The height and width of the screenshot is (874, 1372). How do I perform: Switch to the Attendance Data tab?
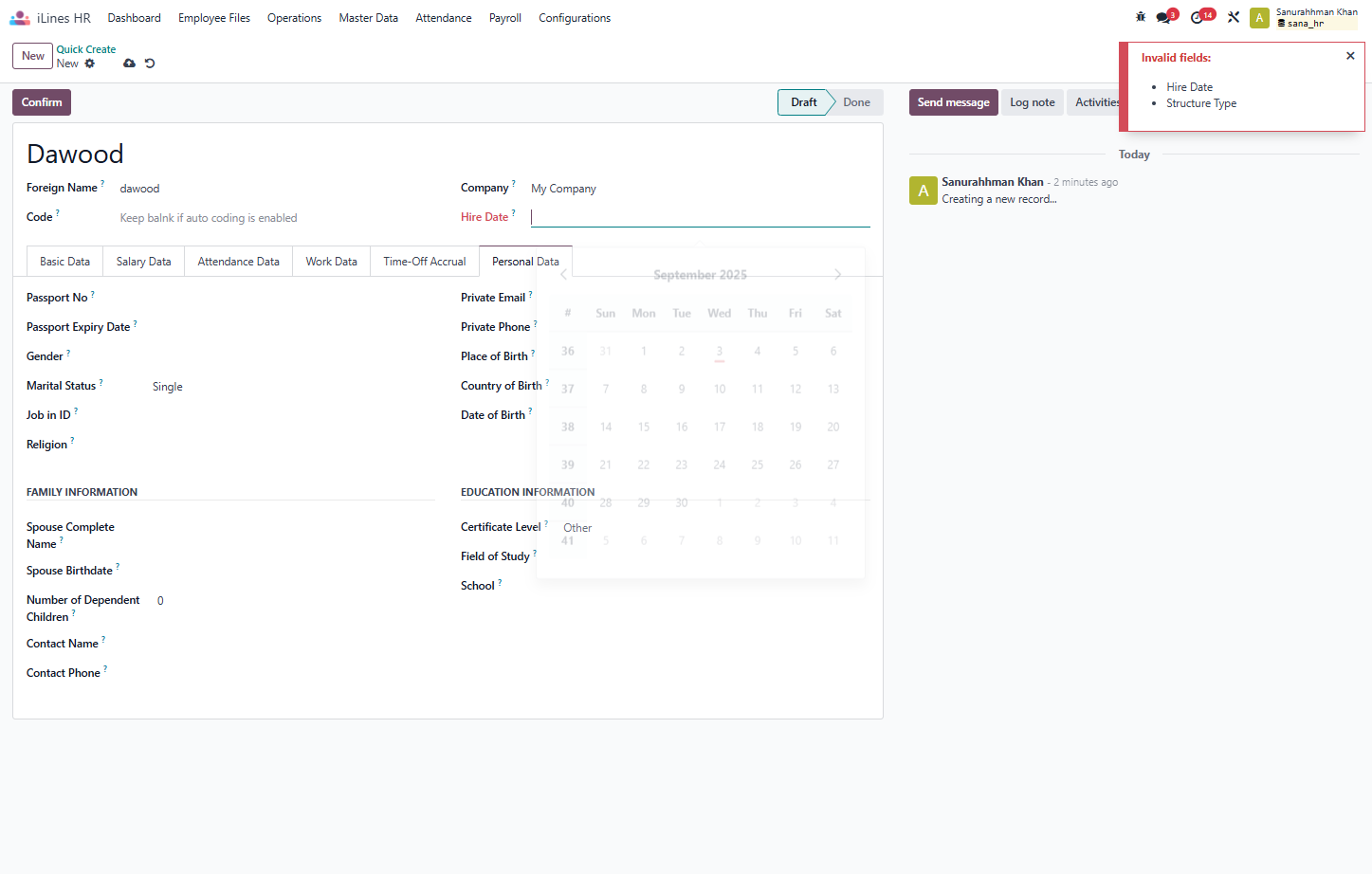click(239, 262)
